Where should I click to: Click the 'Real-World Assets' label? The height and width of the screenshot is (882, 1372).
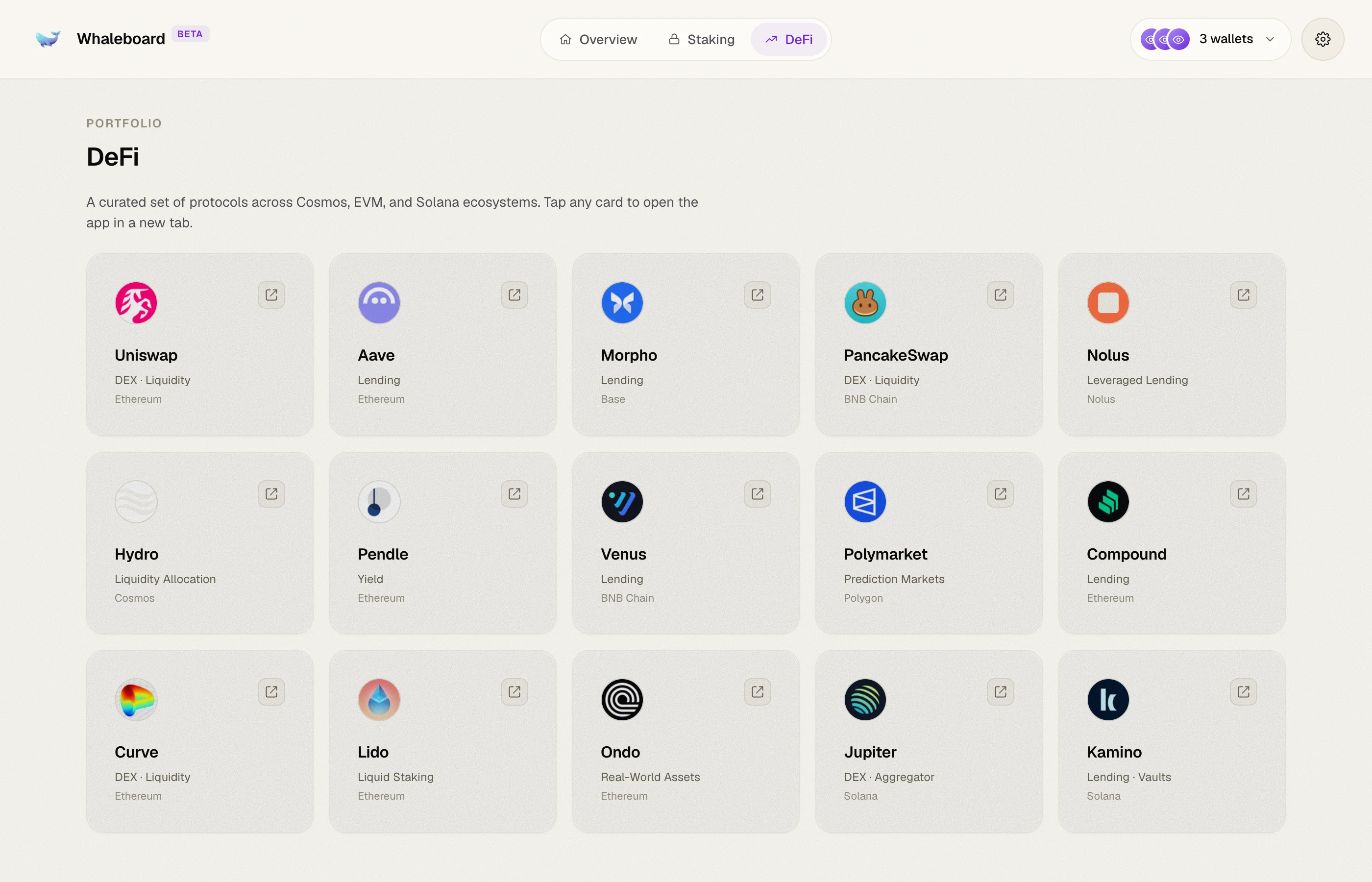(650, 777)
